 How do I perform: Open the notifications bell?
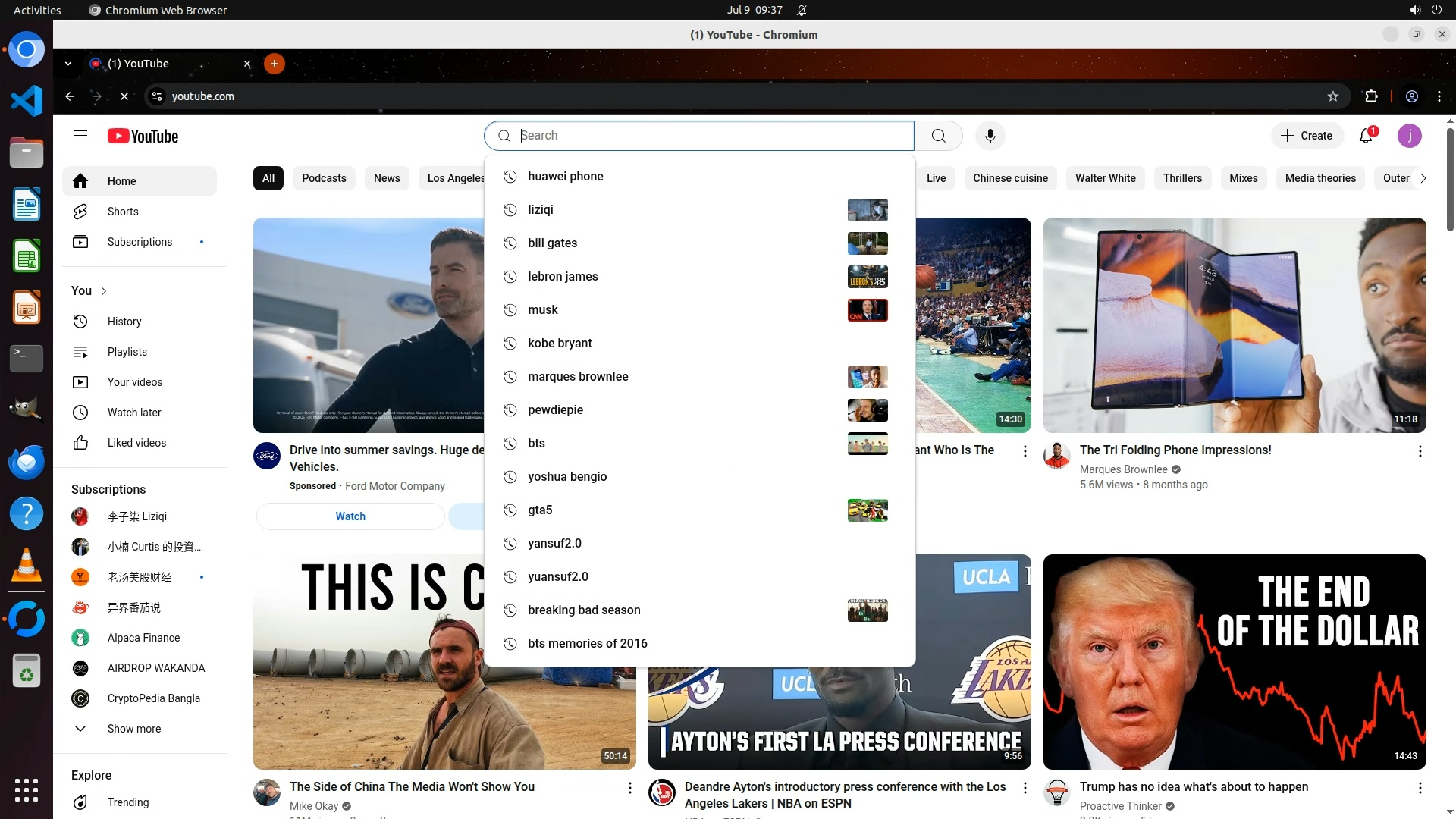[x=1366, y=136]
